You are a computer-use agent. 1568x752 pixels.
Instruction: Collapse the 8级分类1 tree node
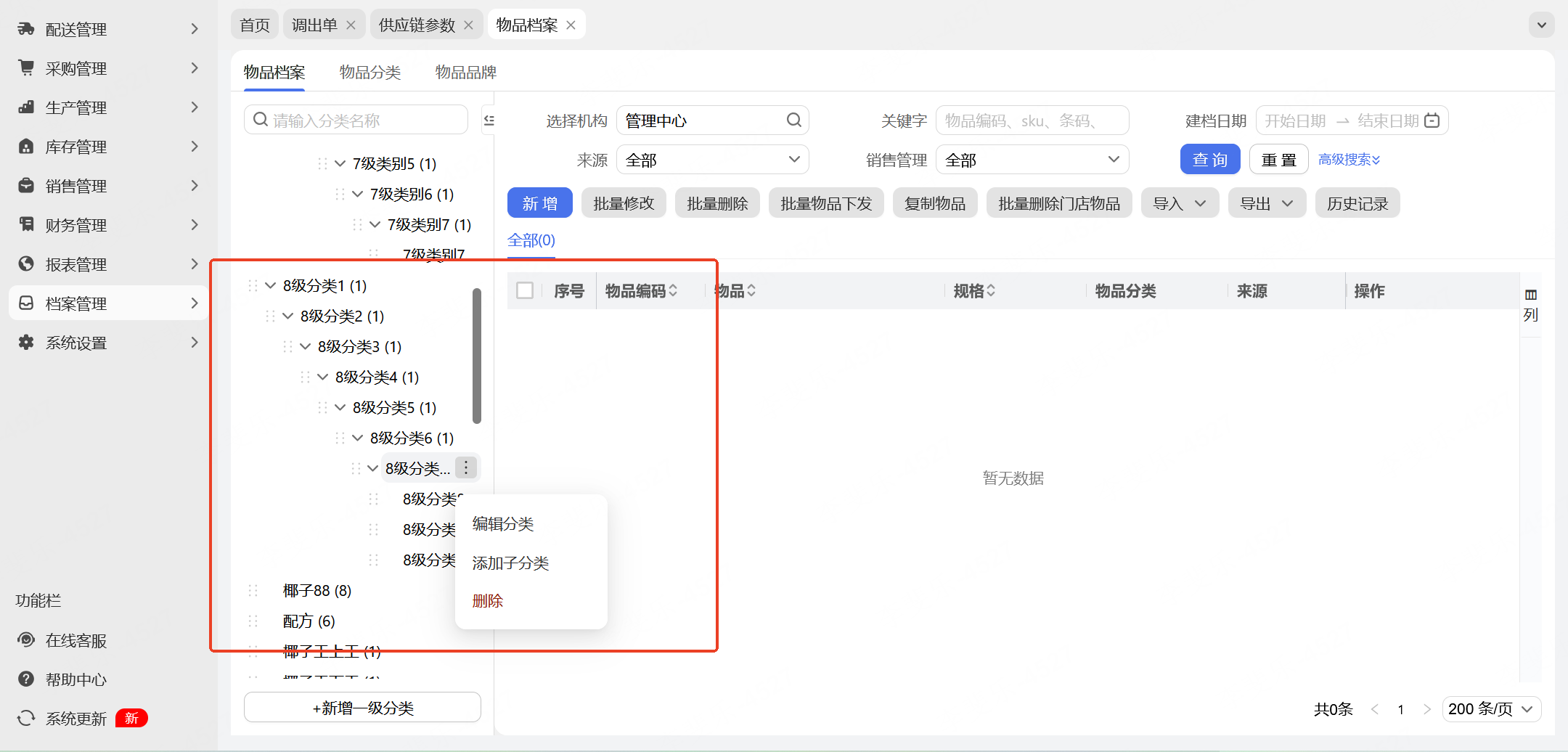270,286
